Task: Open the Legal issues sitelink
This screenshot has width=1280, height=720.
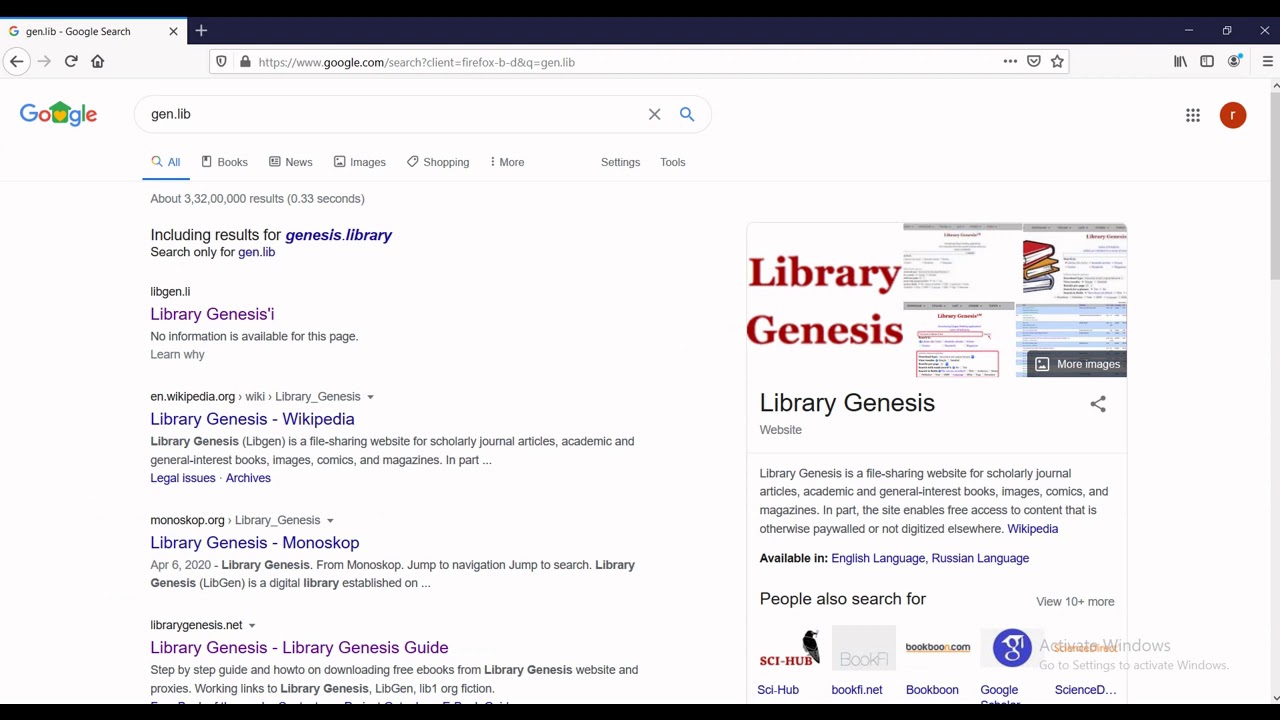Action: tap(183, 478)
